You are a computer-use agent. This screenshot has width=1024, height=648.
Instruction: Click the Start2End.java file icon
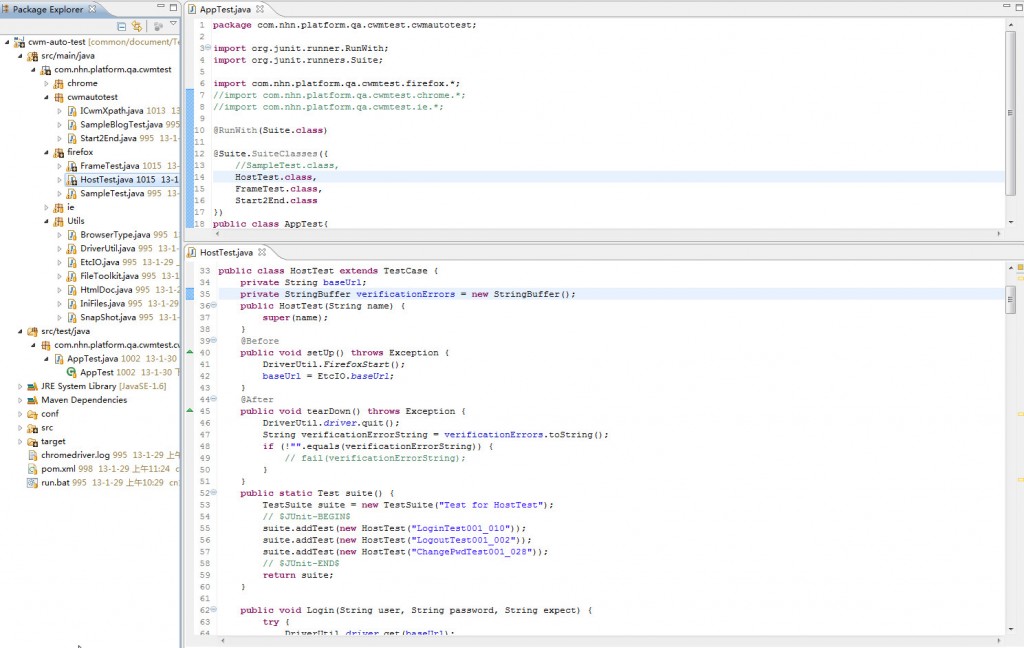pyautogui.click(x=72, y=138)
